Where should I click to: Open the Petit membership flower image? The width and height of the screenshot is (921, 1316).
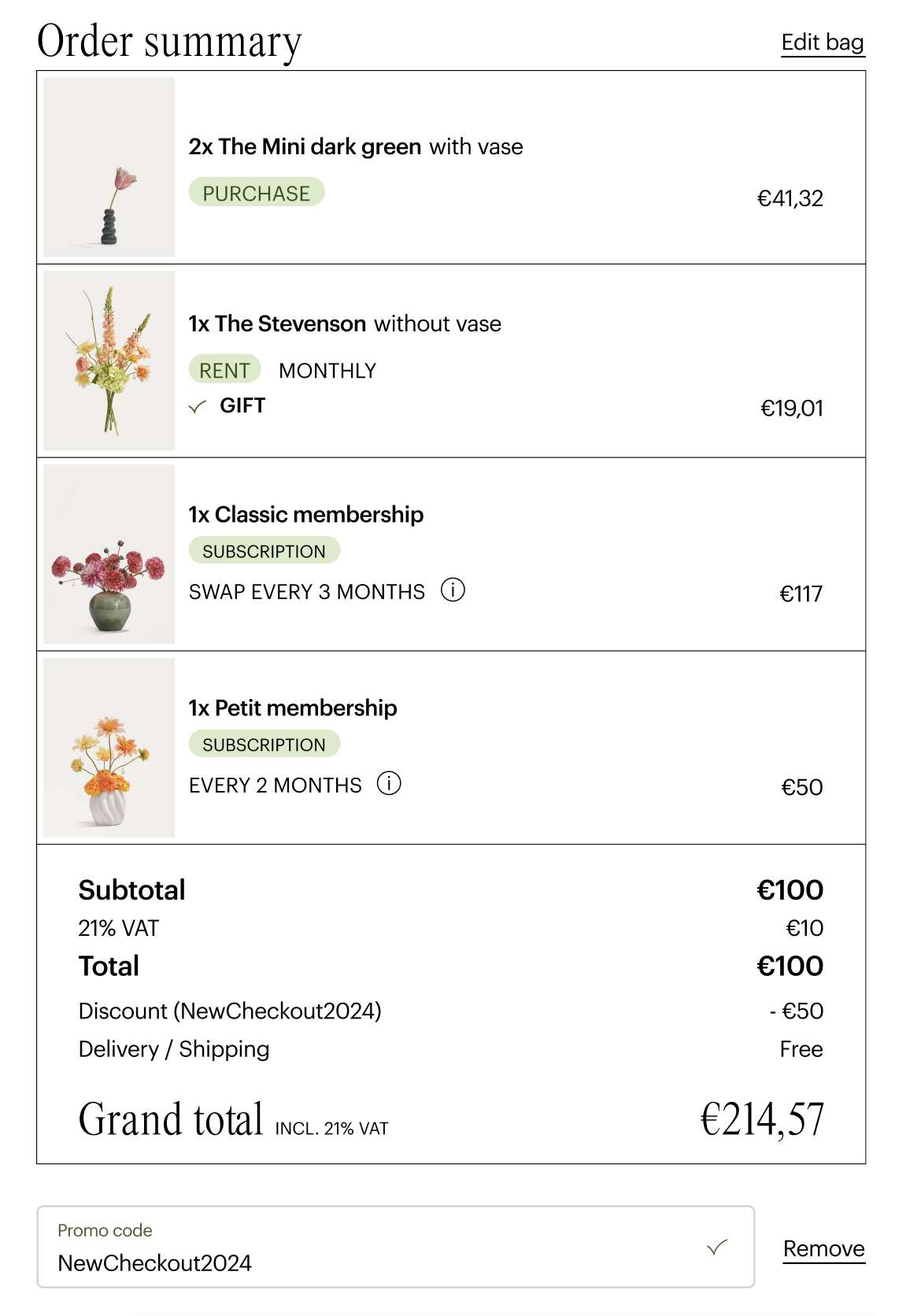pyautogui.click(x=109, y=748)
